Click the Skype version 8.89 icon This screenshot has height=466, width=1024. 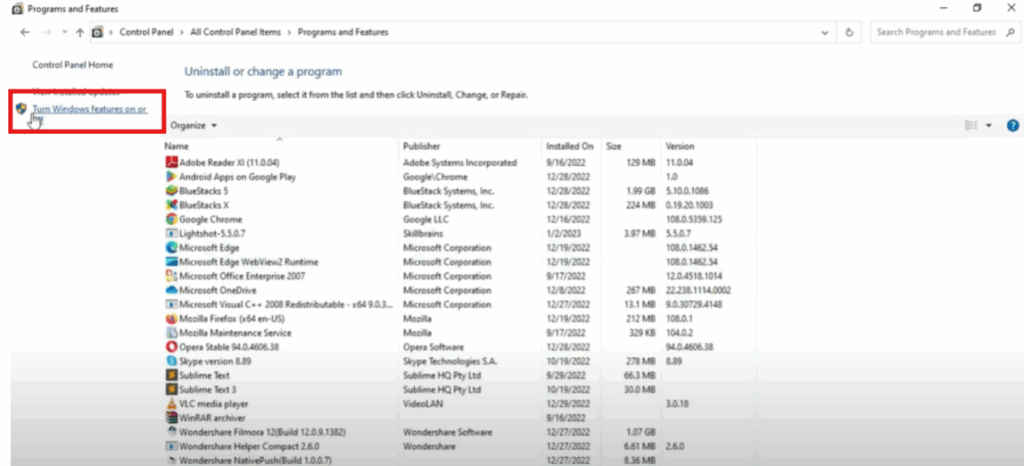[171, 360]
